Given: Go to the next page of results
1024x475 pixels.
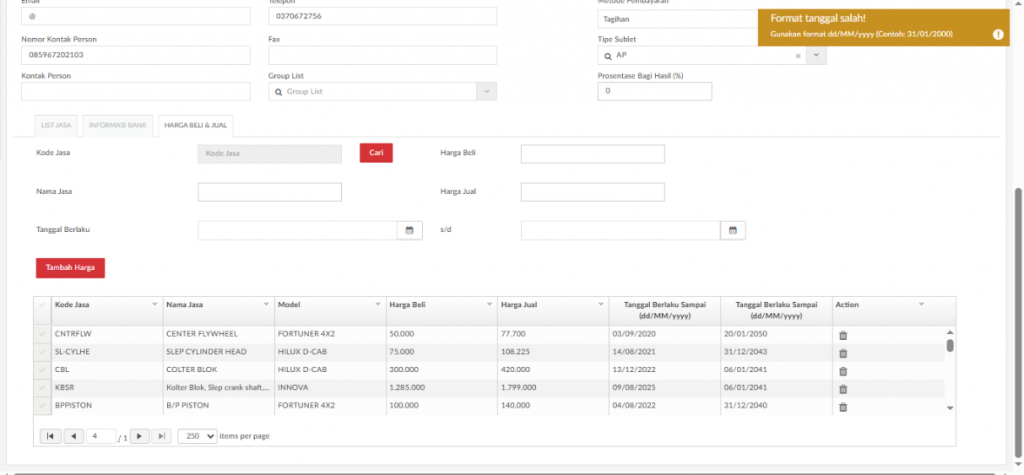Looking at the screenshot, I should [140, 436].
